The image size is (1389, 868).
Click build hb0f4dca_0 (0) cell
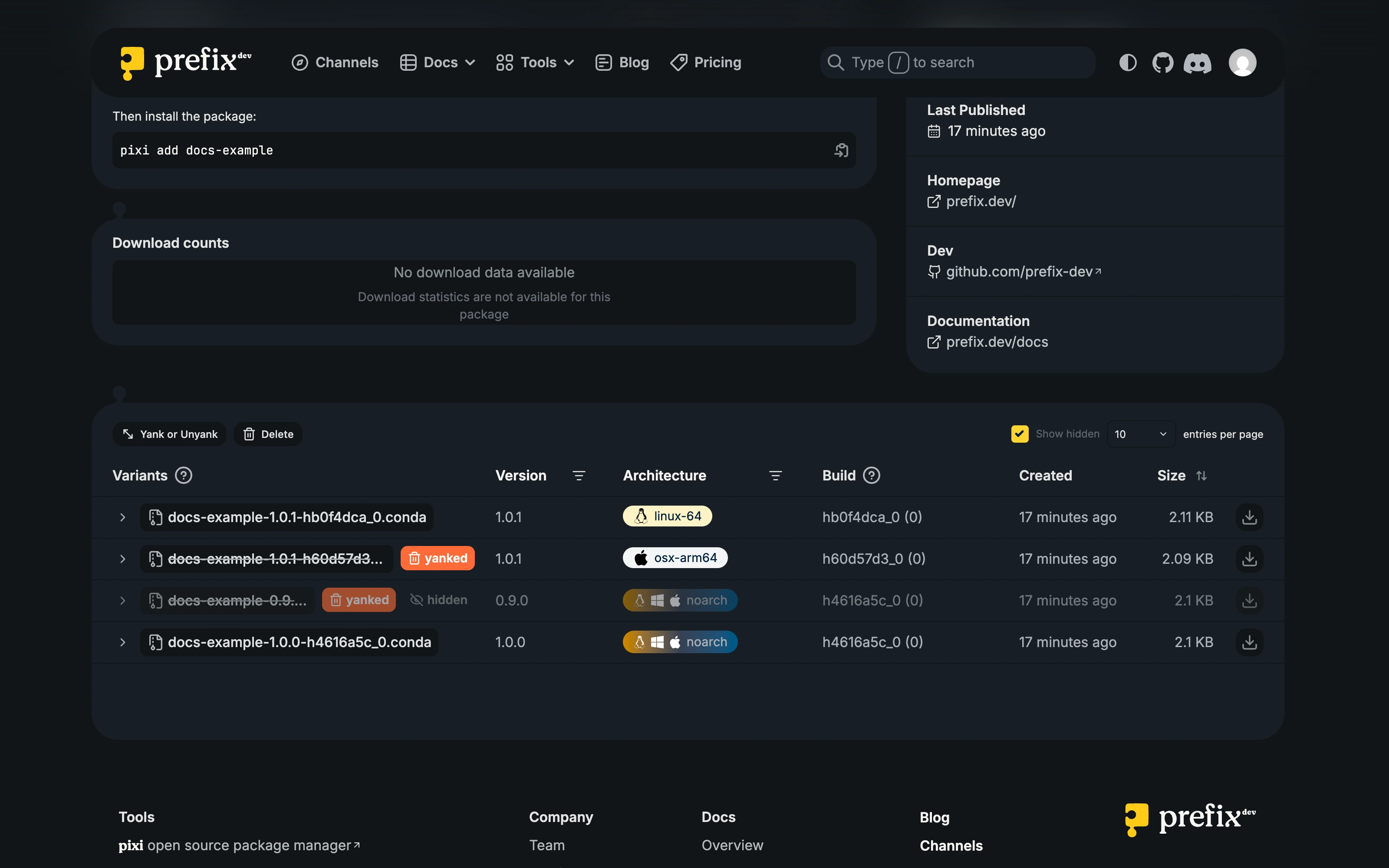coord(872,517)
